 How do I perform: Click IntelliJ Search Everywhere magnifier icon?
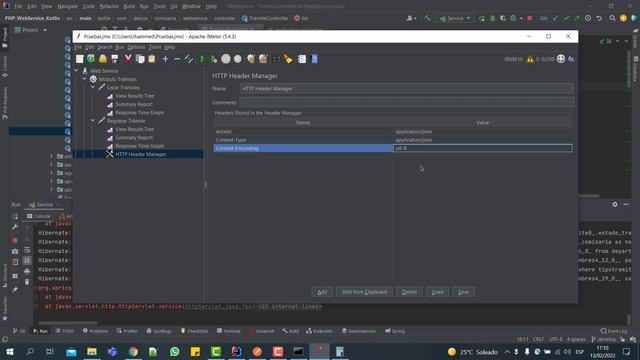point(612,18)
